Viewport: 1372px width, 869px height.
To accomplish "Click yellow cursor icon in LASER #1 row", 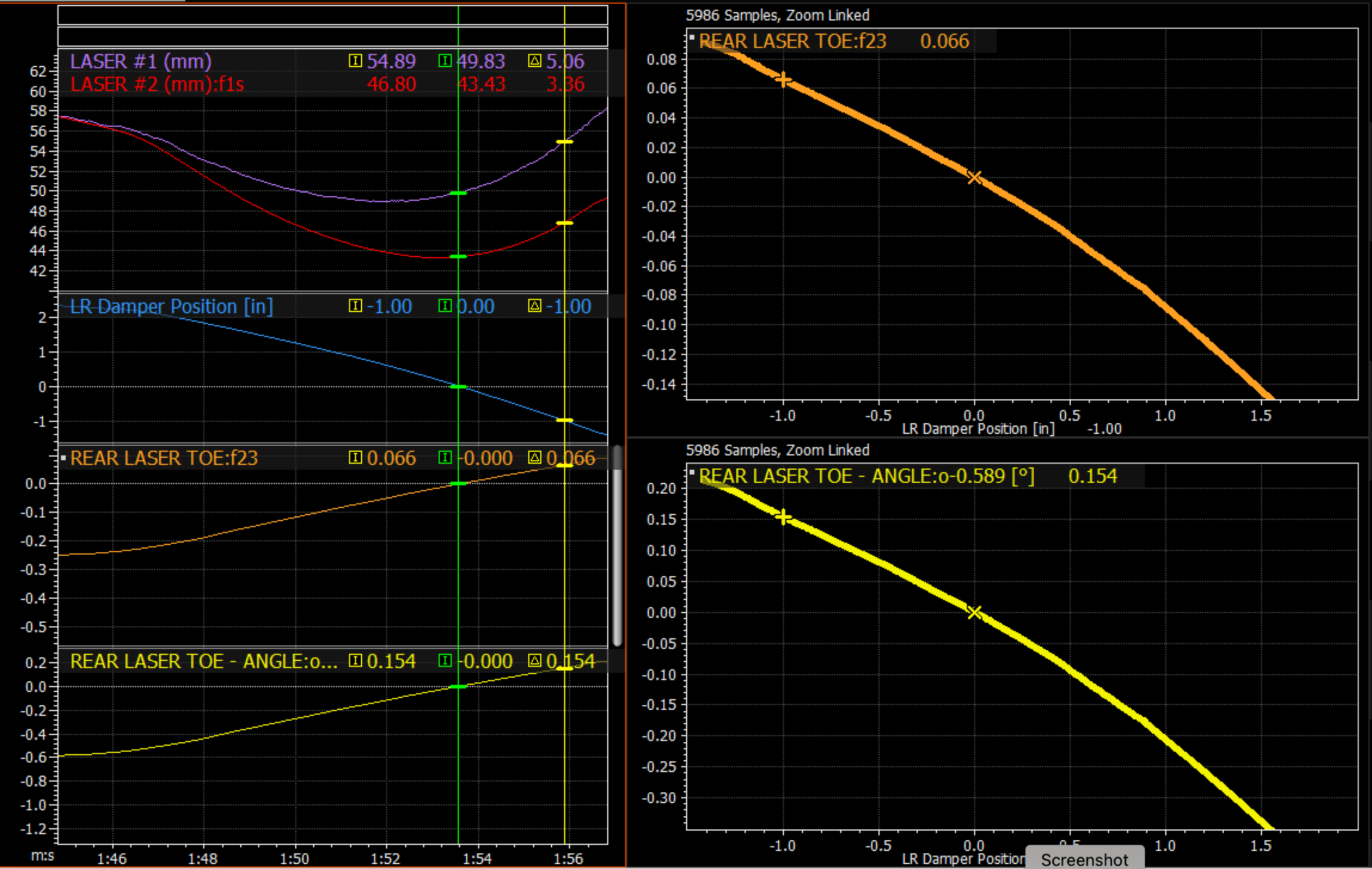I will pyautogui.click(x=355, y=61).
